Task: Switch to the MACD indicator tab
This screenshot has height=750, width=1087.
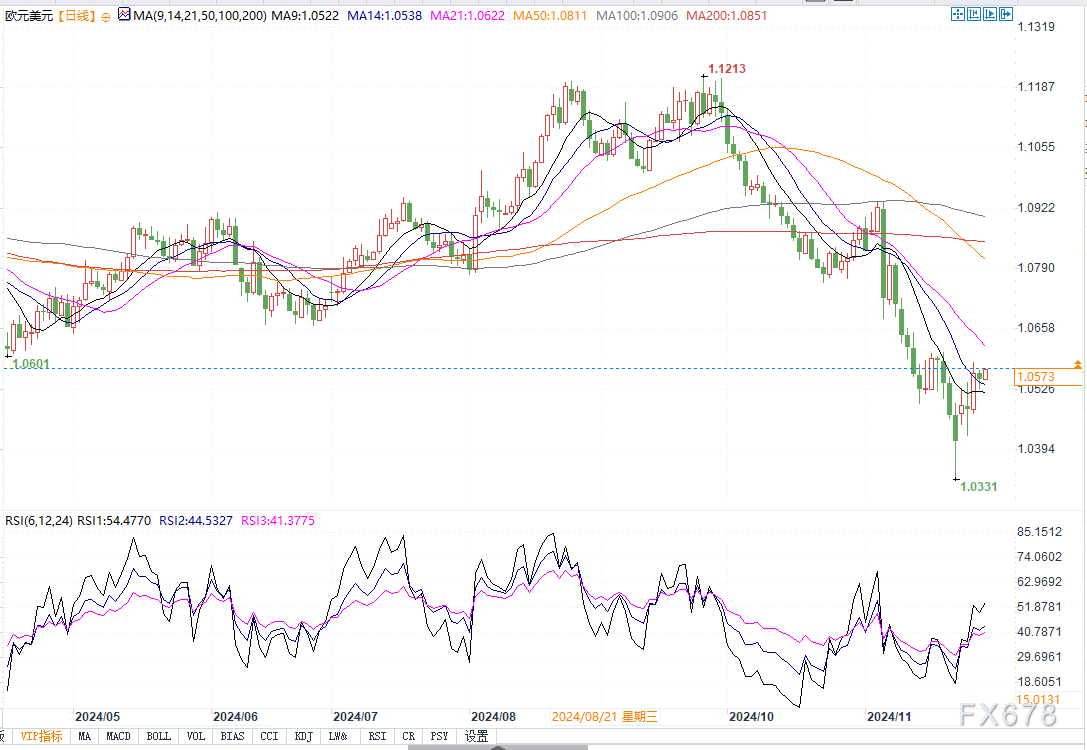Action: [119, 736]
